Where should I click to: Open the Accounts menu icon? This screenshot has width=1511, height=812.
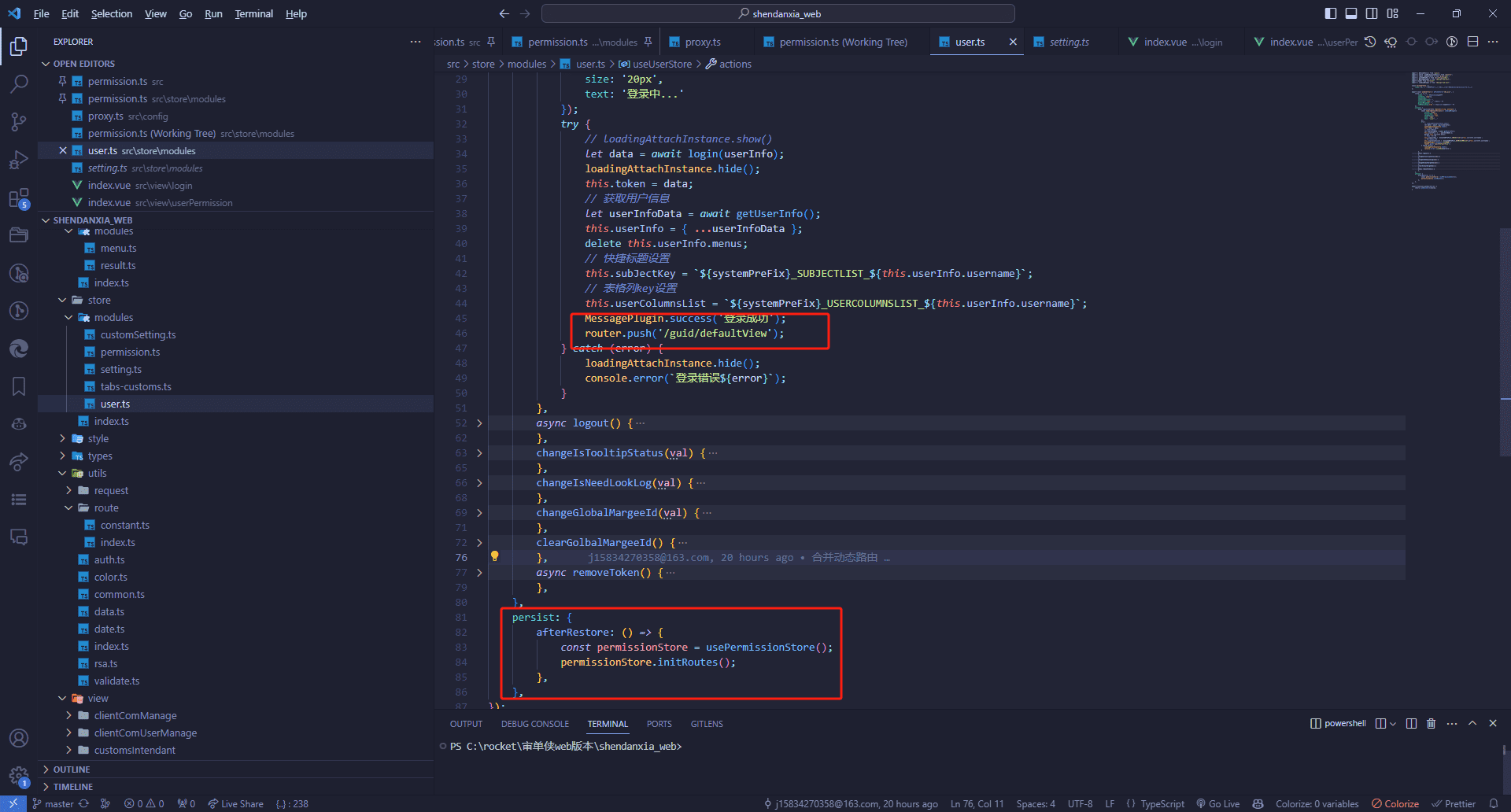click(19, 738)
